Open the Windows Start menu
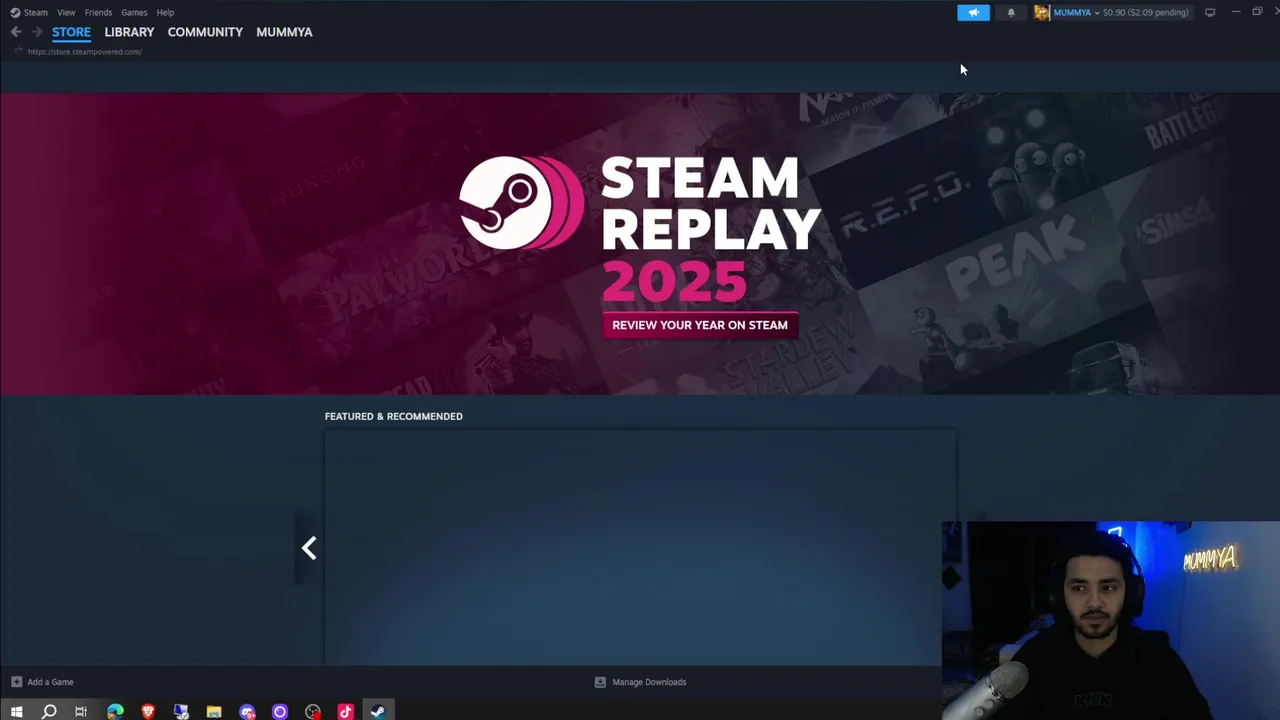 click(16, 712)
